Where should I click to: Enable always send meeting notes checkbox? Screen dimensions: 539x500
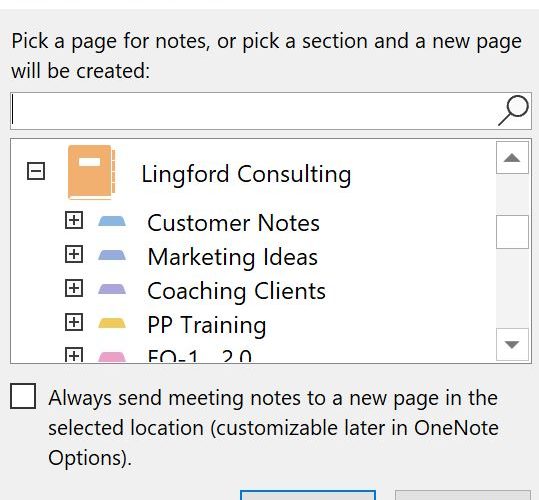coord(23,396)
